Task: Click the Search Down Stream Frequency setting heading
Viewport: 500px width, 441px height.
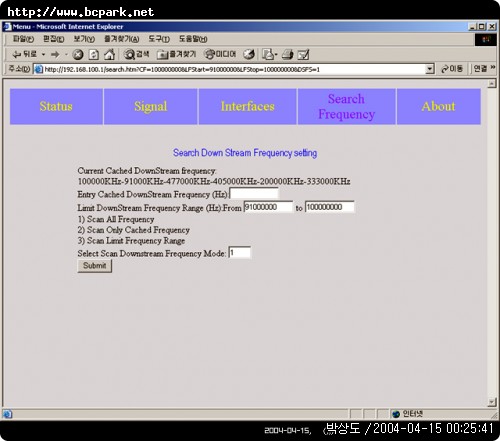Action: 245,153
